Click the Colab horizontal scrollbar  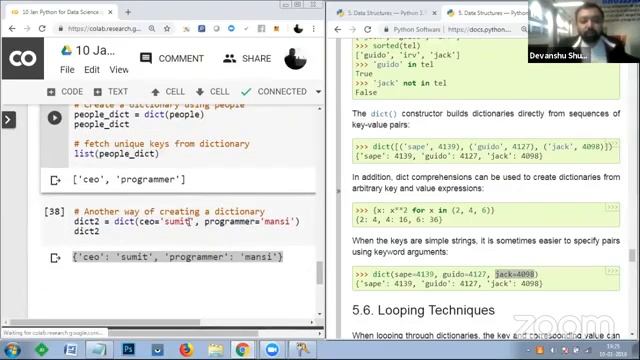(105, 322)
